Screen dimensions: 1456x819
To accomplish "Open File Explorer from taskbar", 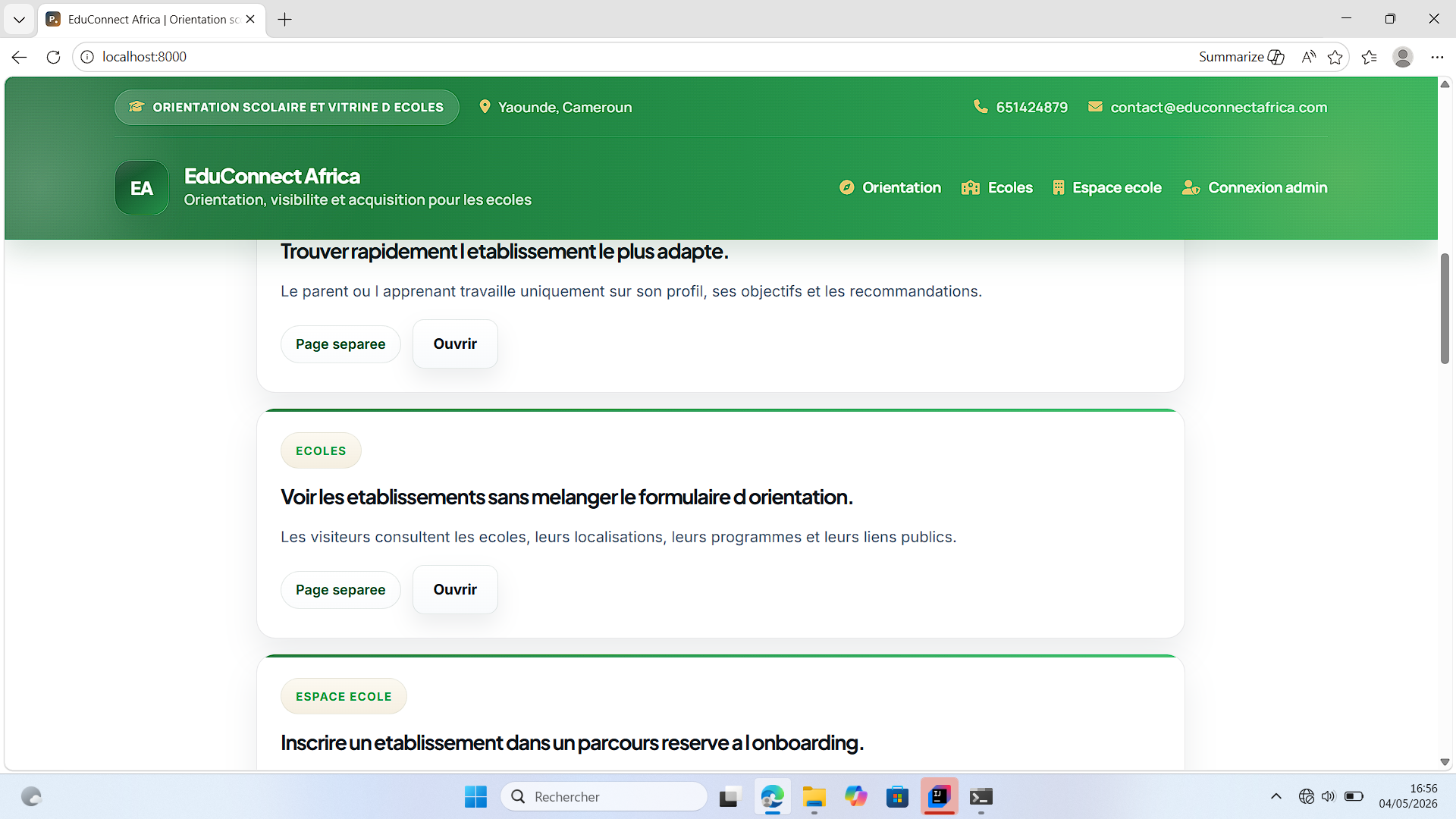I will (814, 796).
